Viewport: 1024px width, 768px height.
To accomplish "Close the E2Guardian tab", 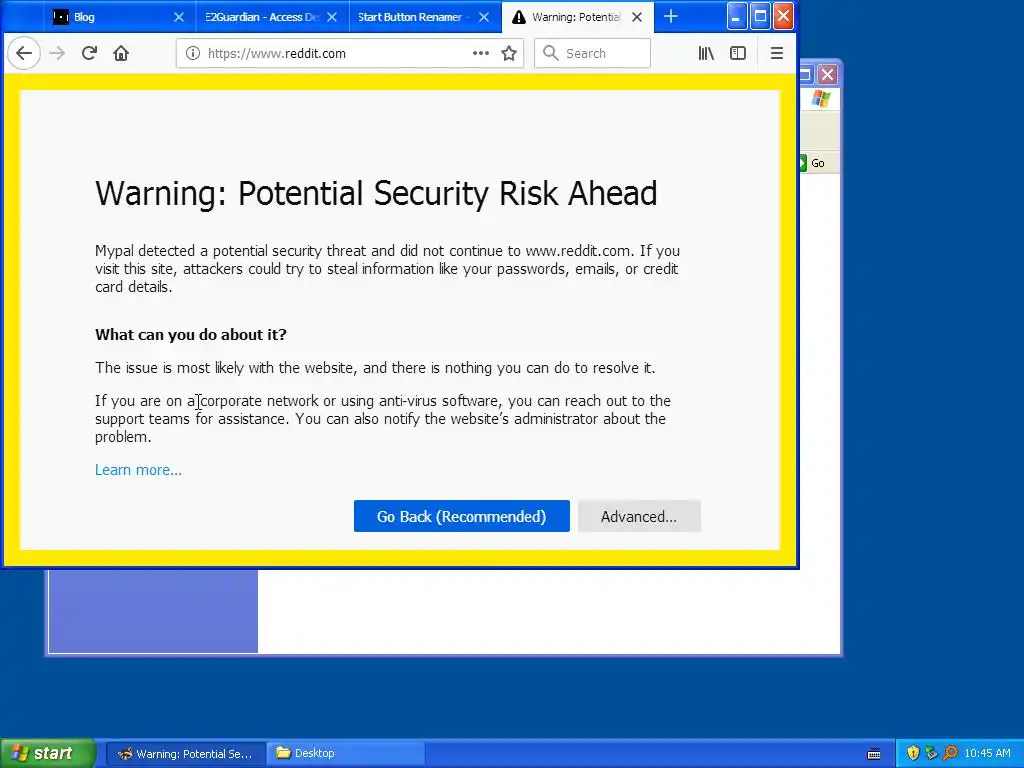I will coord(332,18).
